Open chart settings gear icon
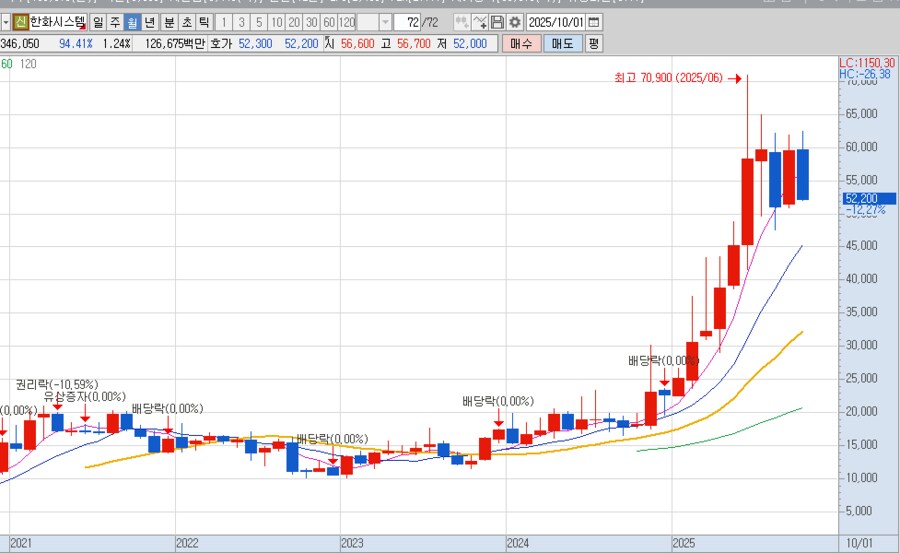Screen dimensions: 900x553 pos(514,22)
